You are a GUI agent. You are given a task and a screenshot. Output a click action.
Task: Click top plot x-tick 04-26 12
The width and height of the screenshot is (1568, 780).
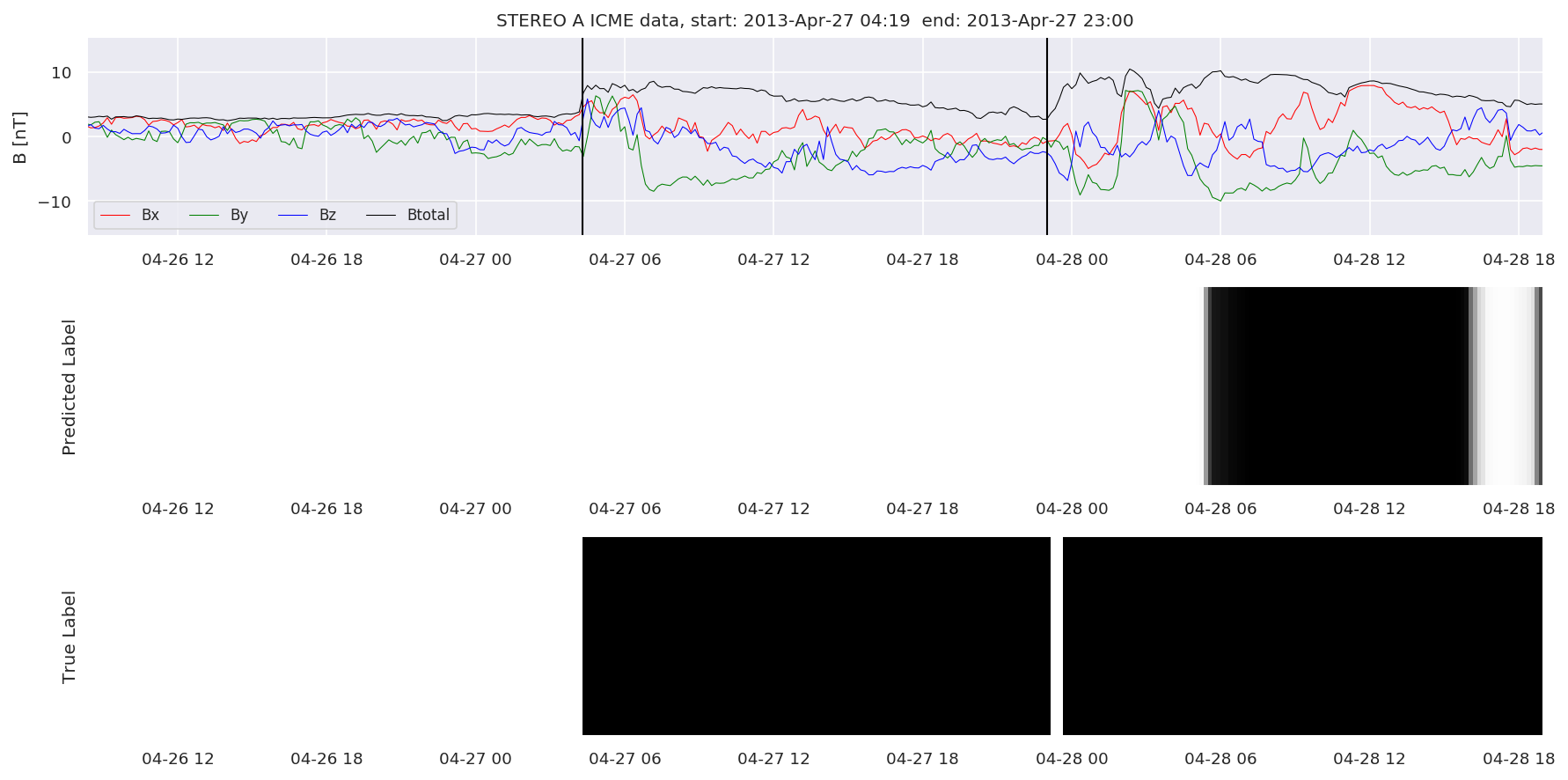tap(178, 260)
